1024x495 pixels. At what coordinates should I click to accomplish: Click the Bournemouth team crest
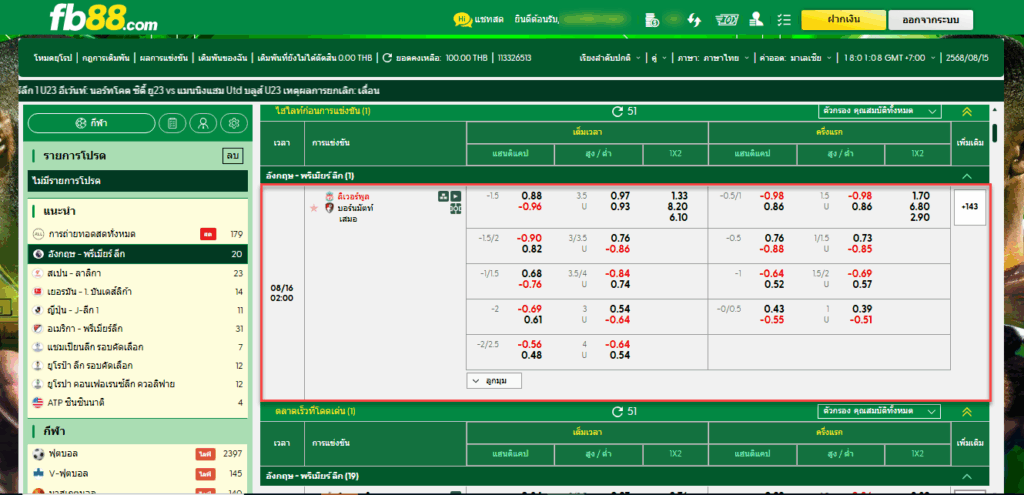point(329,208)
